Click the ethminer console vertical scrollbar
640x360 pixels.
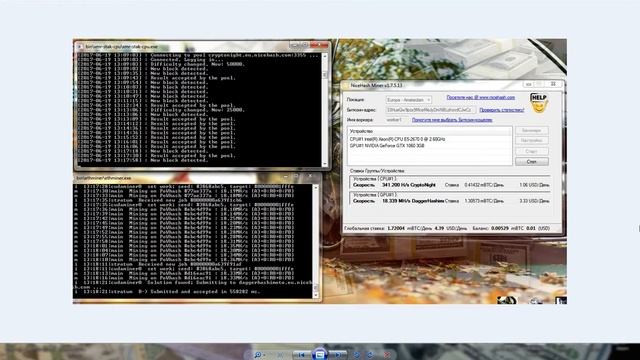point(315,241)
